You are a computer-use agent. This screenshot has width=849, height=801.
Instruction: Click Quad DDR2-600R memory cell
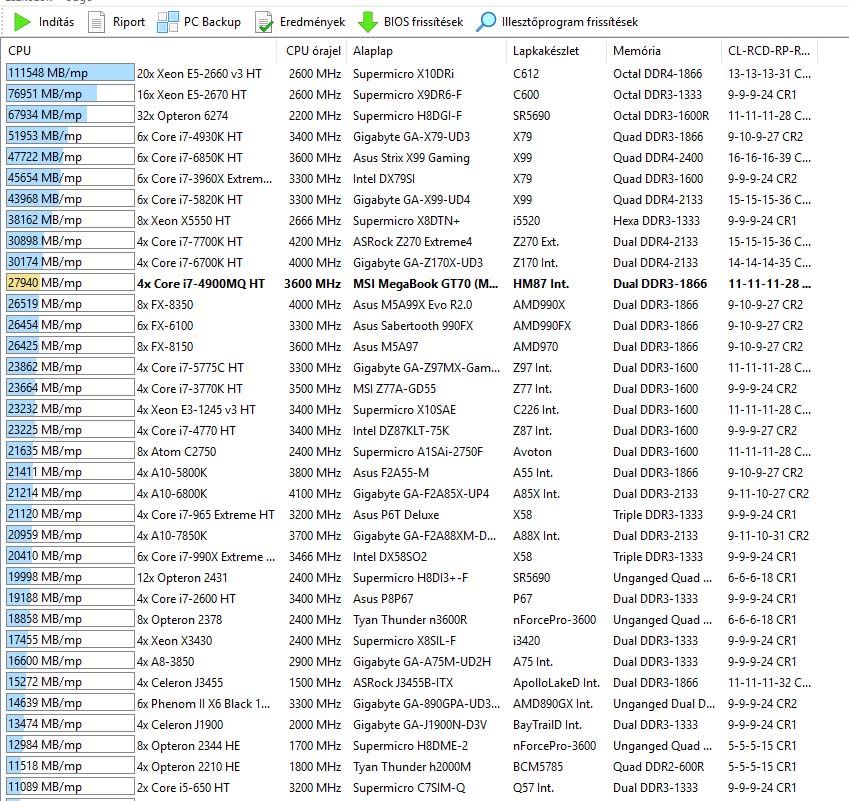[x=658, y=767]
